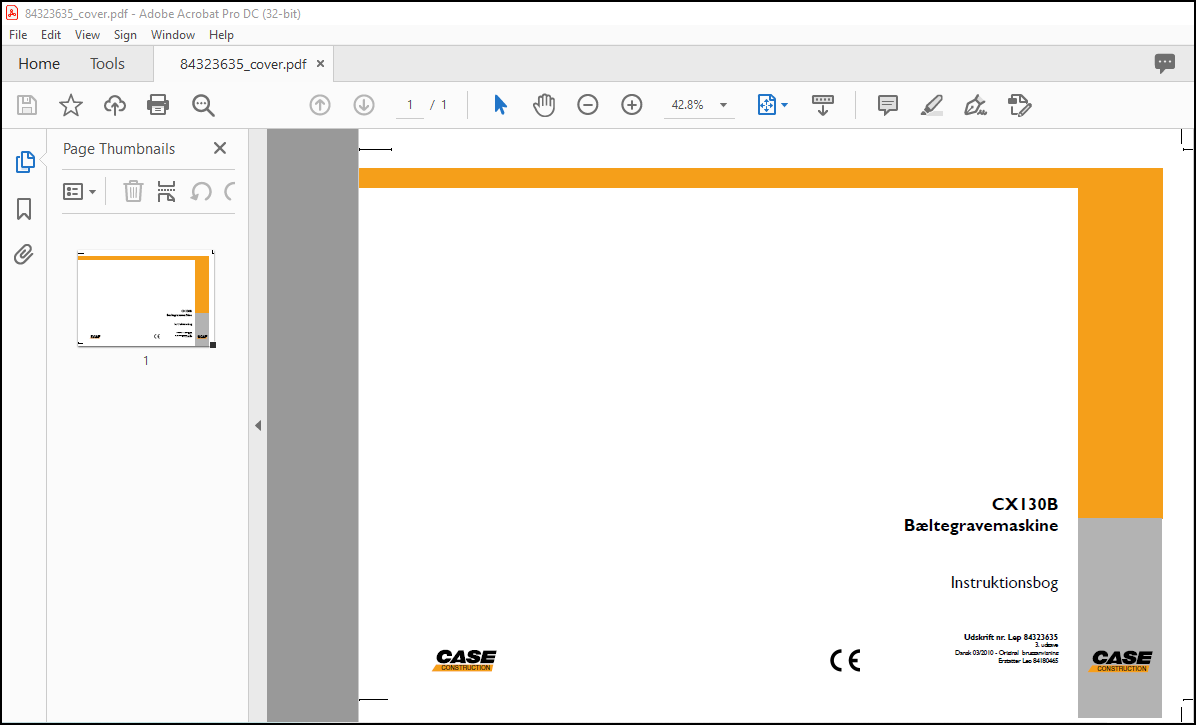Rotate page counterclockwise
The width and height of the screenshot is (1196, 725).
(201, 191)
